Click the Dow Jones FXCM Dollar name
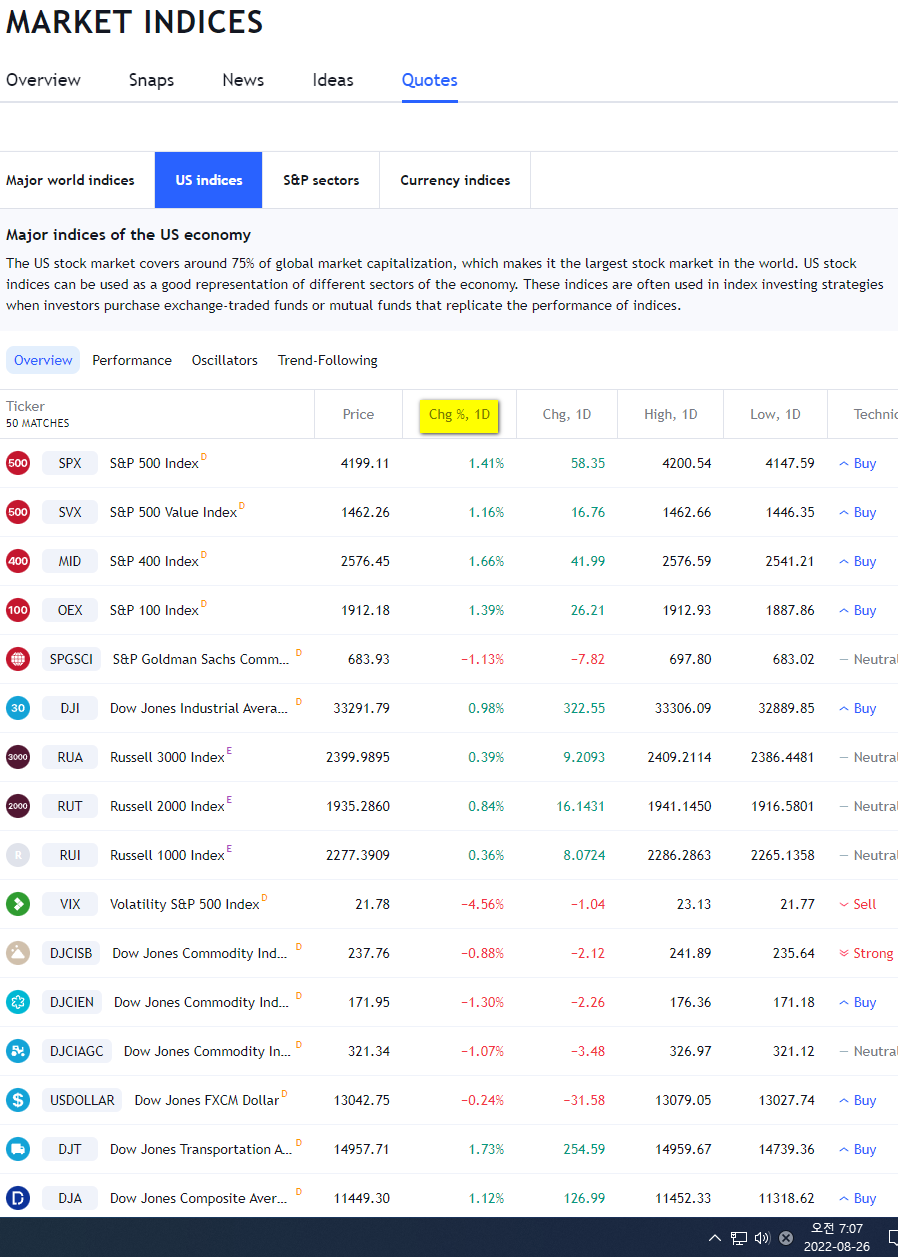This screenshot has width=898, height=1257. tap(207, 1100)
